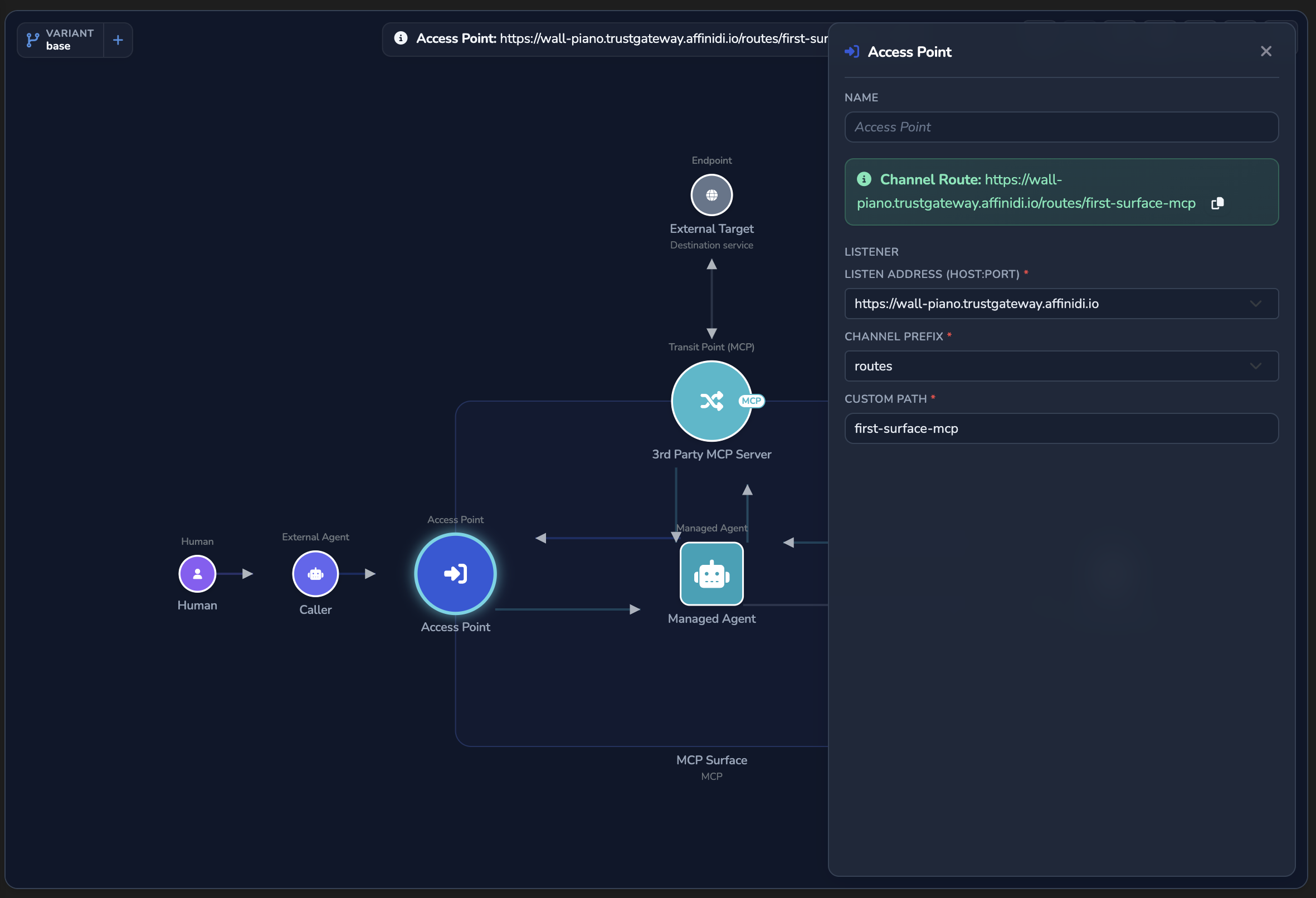Viewport: 1316px width, 898px height.
Task: Close the Access Point panel
Action: click(1266, 51)
